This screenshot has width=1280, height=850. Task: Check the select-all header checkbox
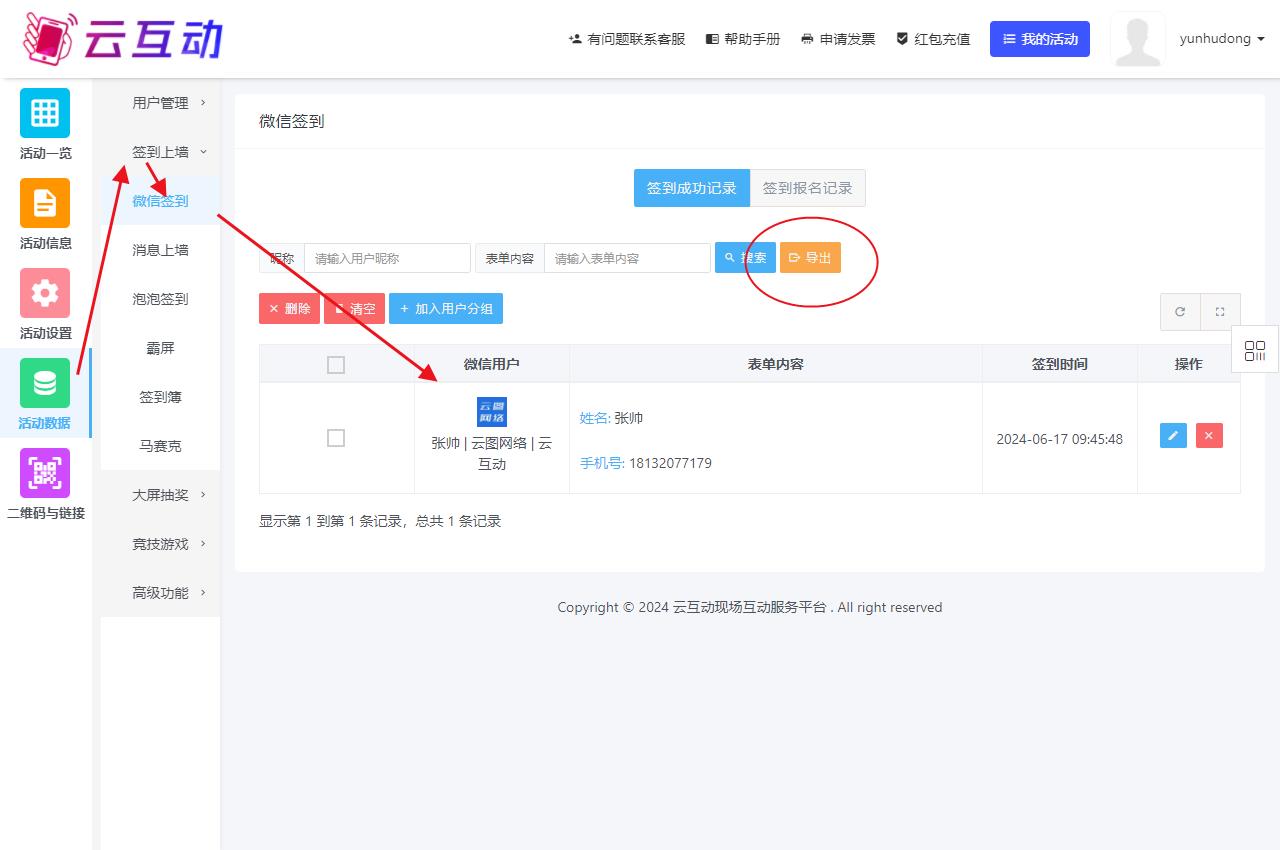coord(336,365)
